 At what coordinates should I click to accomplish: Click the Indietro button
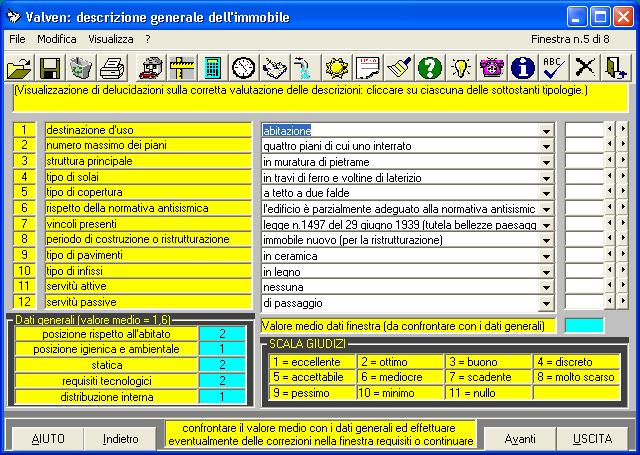click(121, 439)
